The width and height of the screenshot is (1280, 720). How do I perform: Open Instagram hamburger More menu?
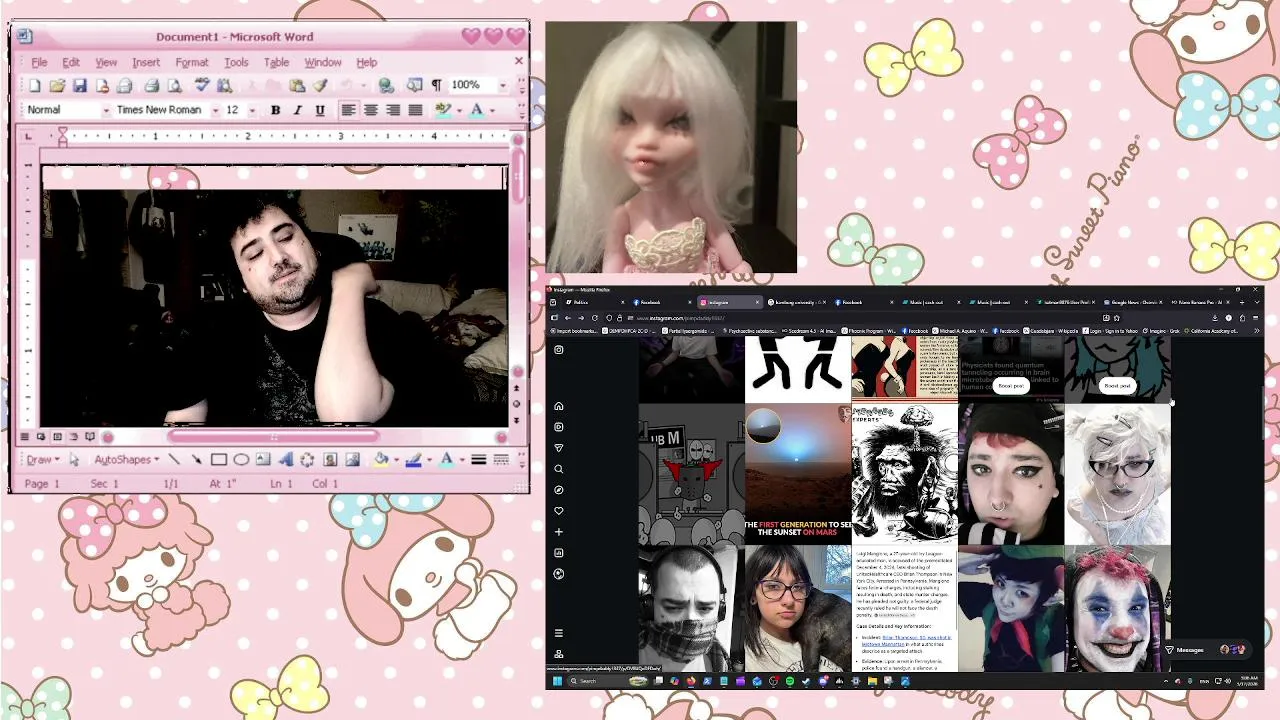pyautogui.click(x=559, y=633)
